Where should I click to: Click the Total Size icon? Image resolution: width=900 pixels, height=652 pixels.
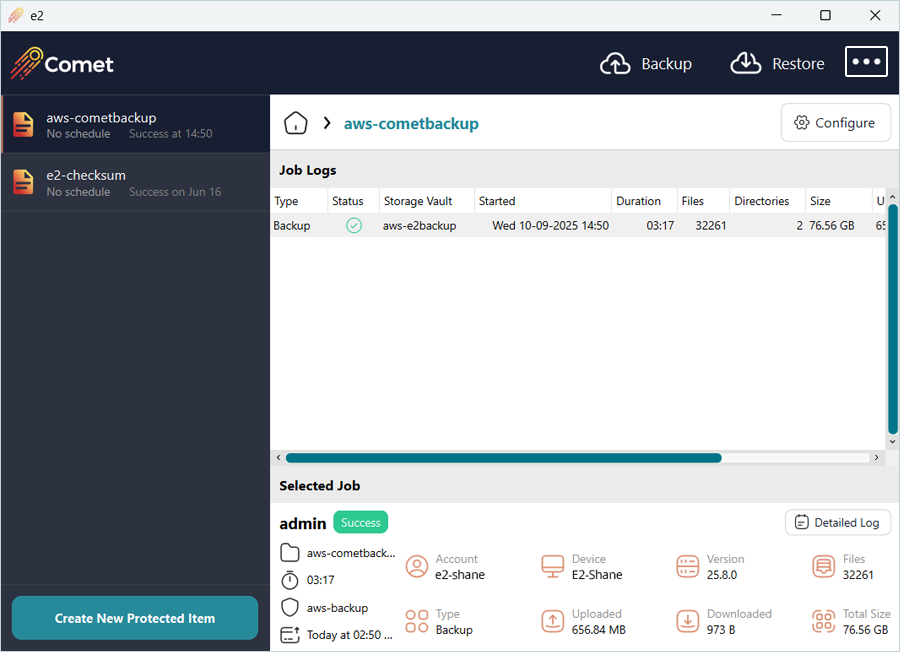[824, 621]
